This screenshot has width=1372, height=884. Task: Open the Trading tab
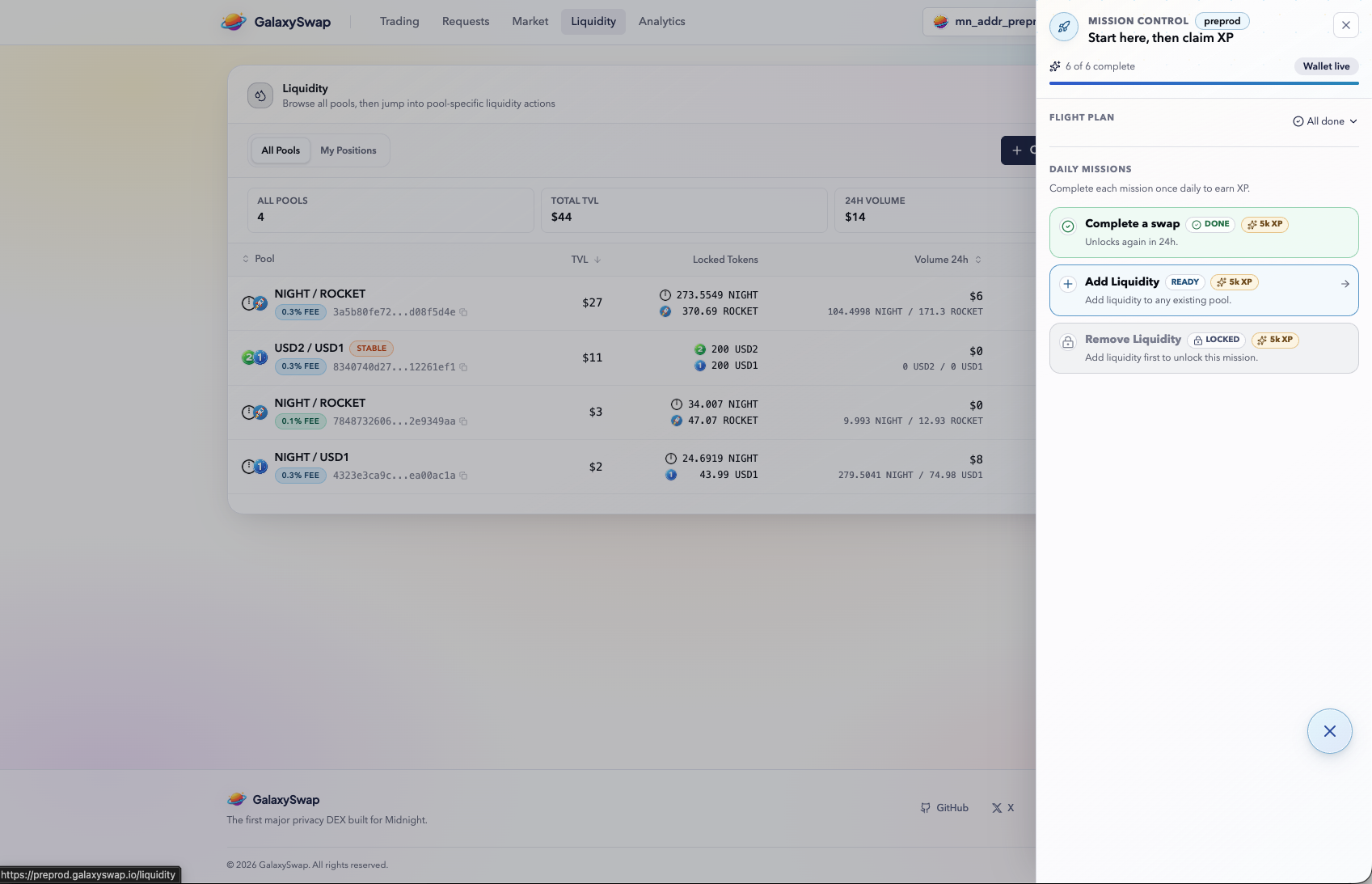point(399,22)
